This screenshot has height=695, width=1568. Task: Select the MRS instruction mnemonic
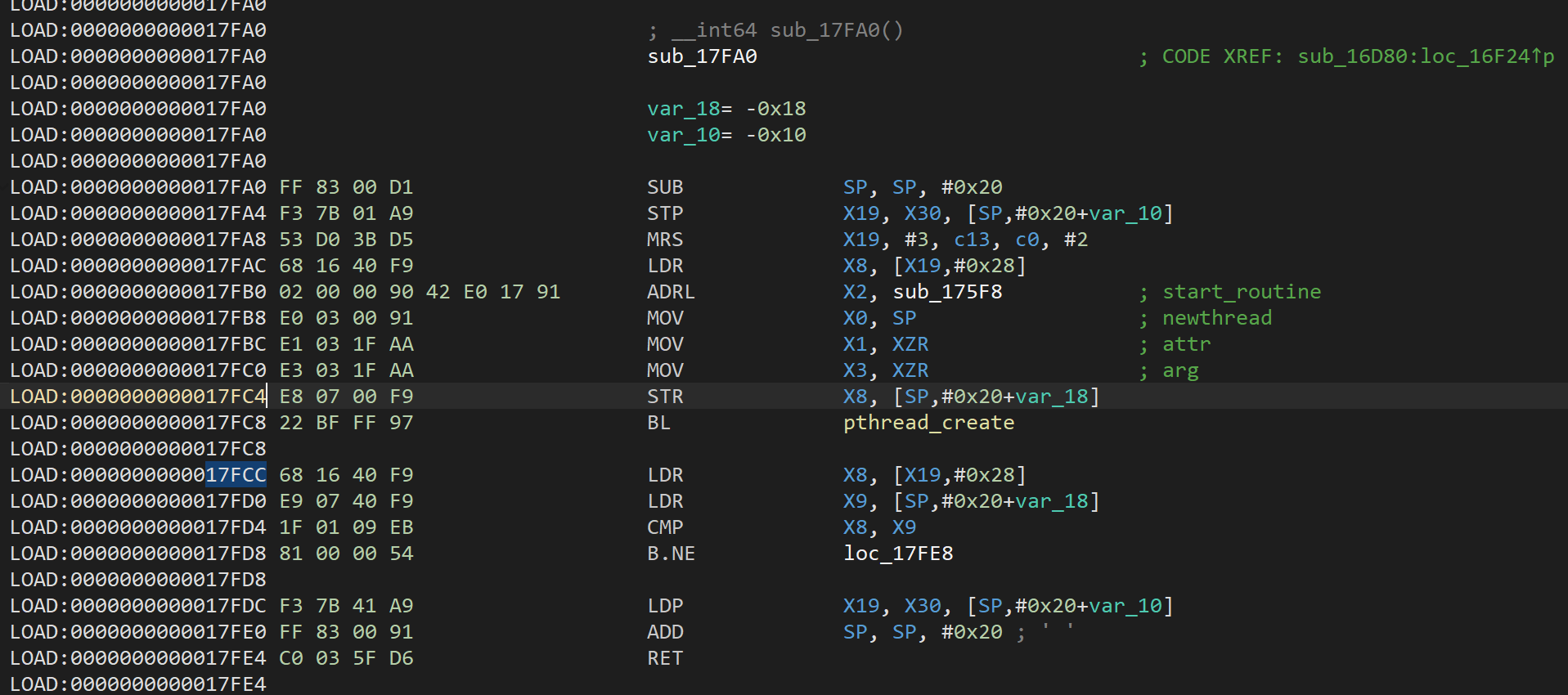point(664,240)
